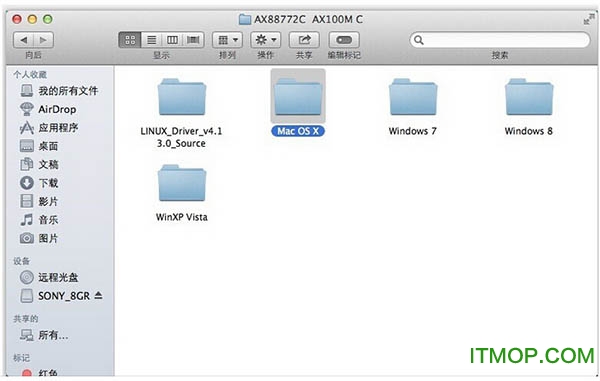Switch to Cover Flow view
The image size is (600, 381).
pyautogui.click(x=193, y=40)
